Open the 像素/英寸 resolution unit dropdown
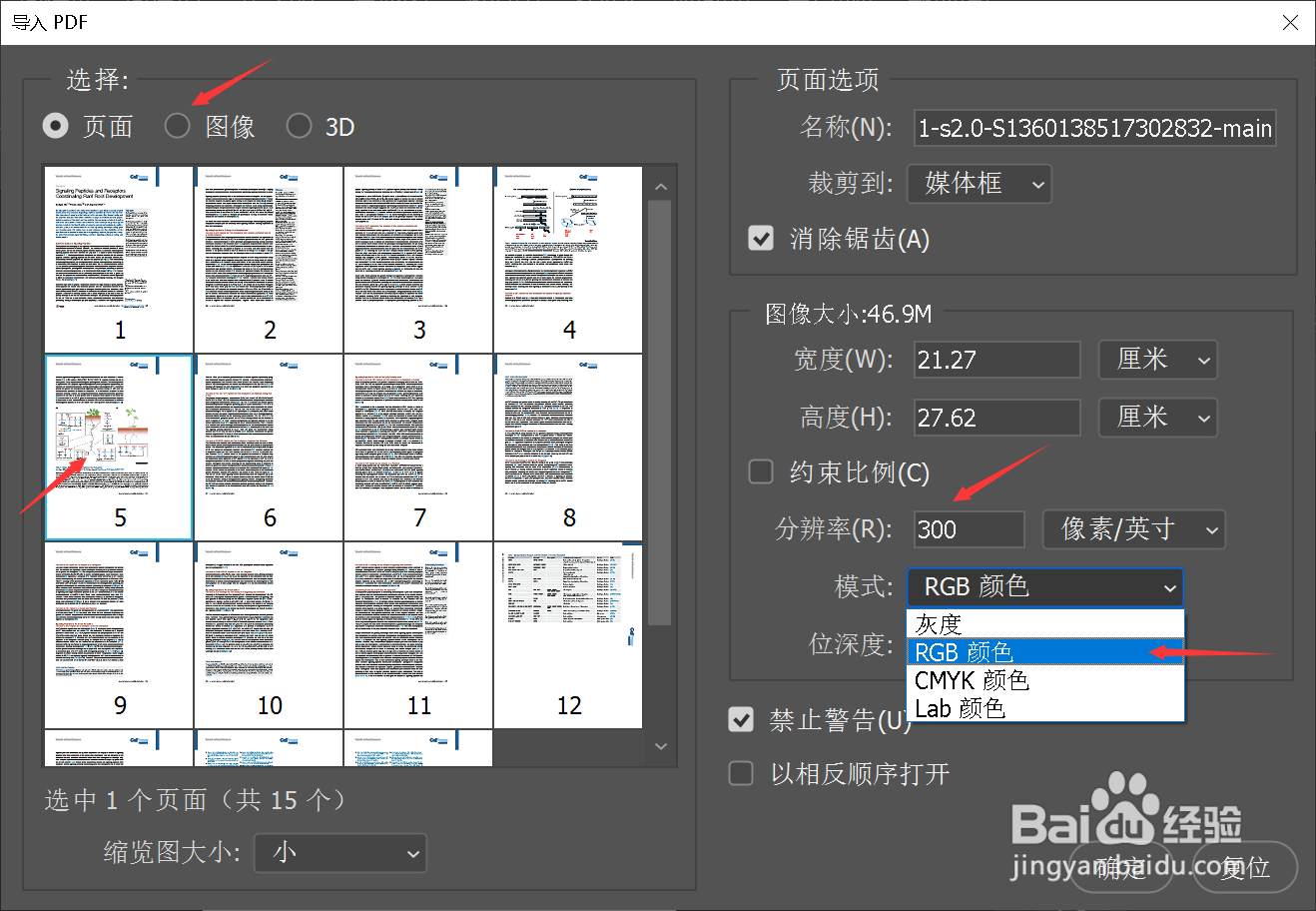1316x911 pixels. click(1133, 529)
